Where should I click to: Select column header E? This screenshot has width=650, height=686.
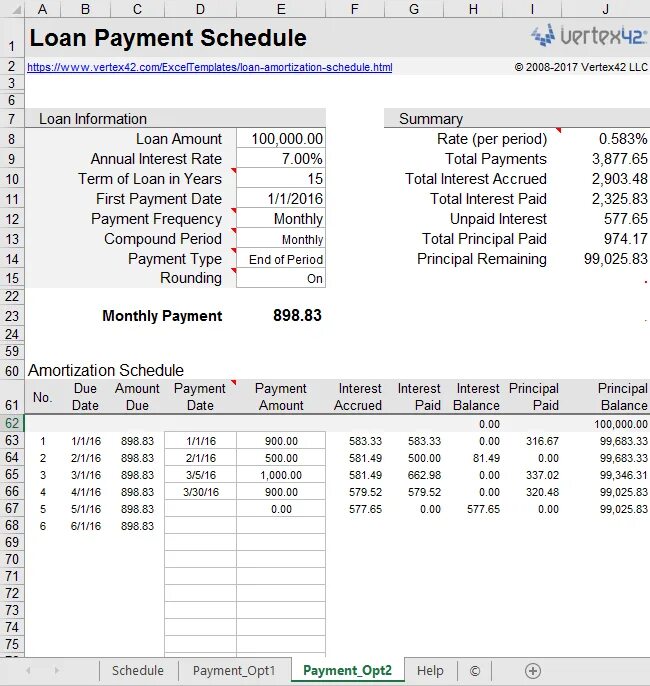pyautogui.click(x=281, y=9)
